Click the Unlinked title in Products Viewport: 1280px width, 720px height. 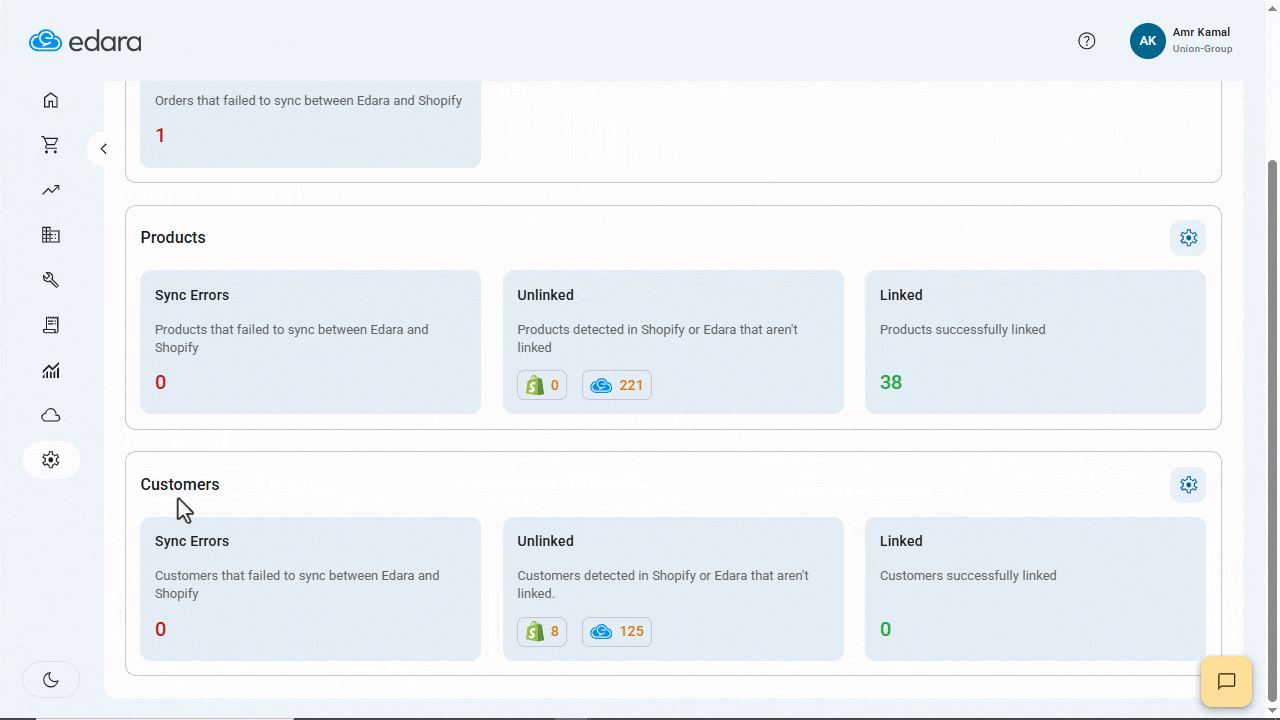(546, 295)
